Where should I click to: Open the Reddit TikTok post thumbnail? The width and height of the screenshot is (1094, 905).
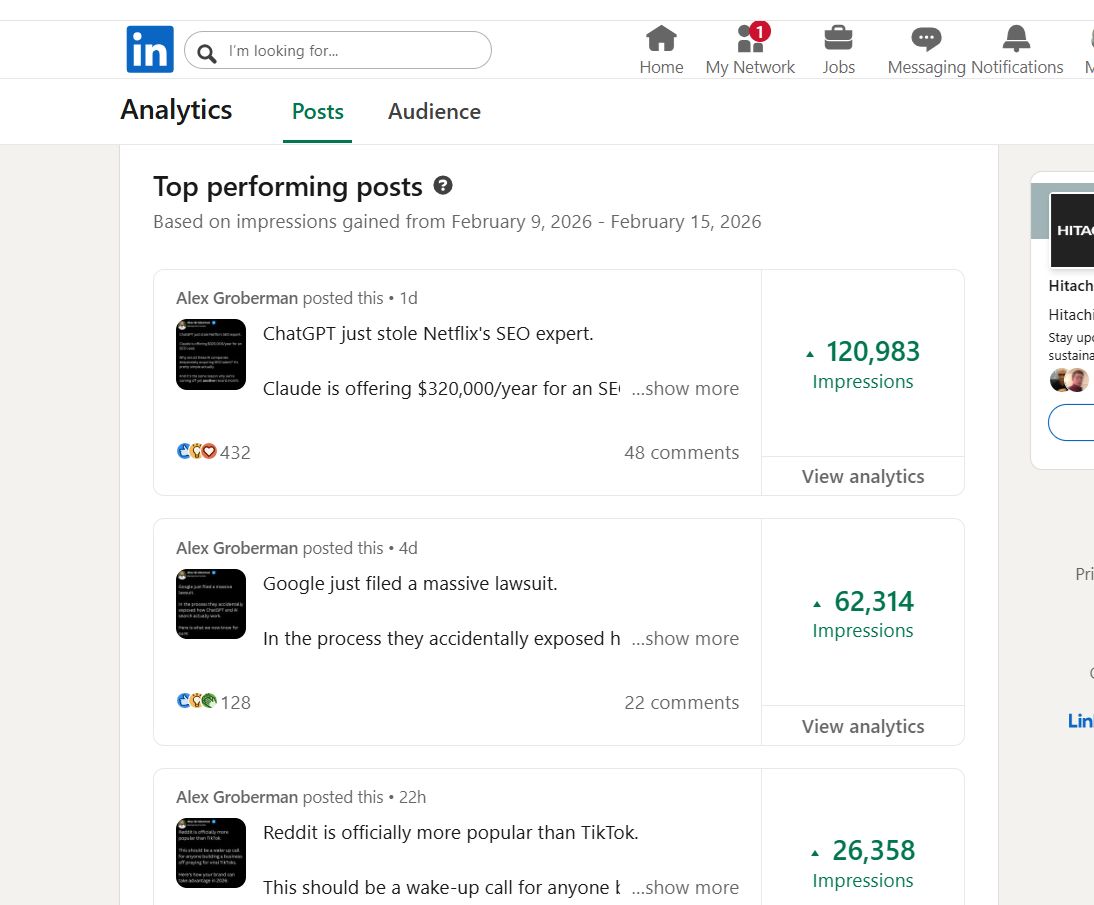point(211,853)
